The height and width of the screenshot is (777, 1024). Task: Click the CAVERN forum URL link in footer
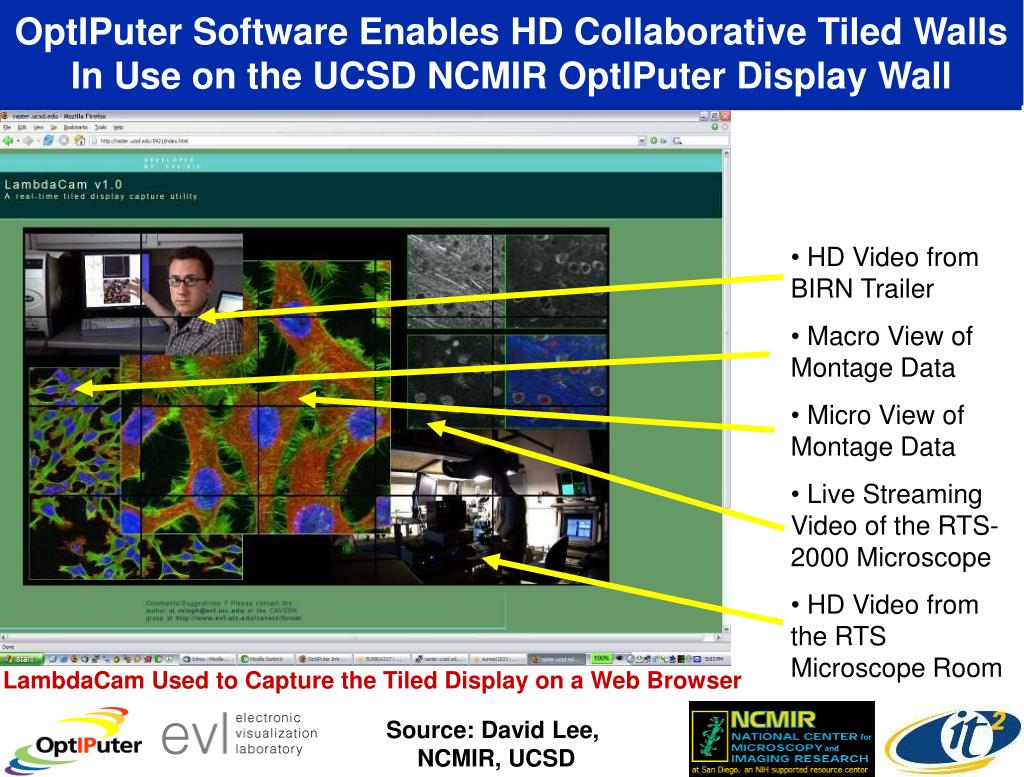point(238,618)
